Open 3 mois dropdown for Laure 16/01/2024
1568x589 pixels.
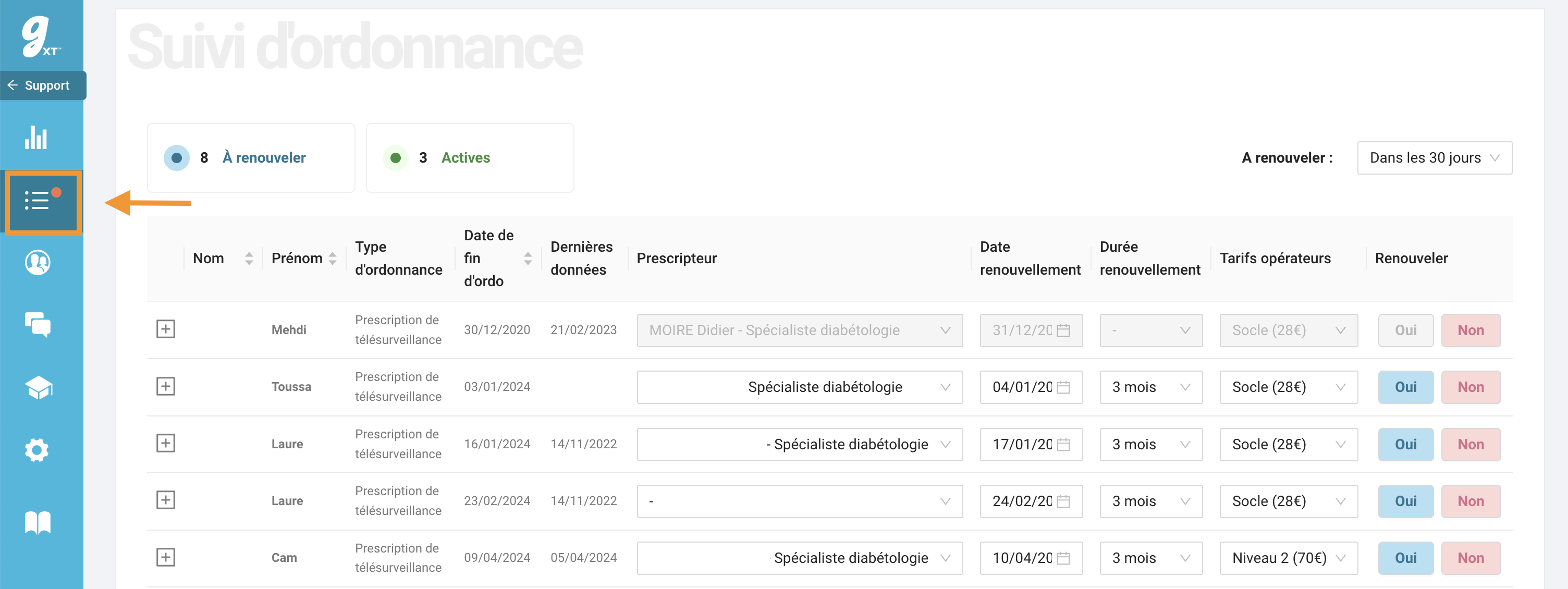point(1151,445)
